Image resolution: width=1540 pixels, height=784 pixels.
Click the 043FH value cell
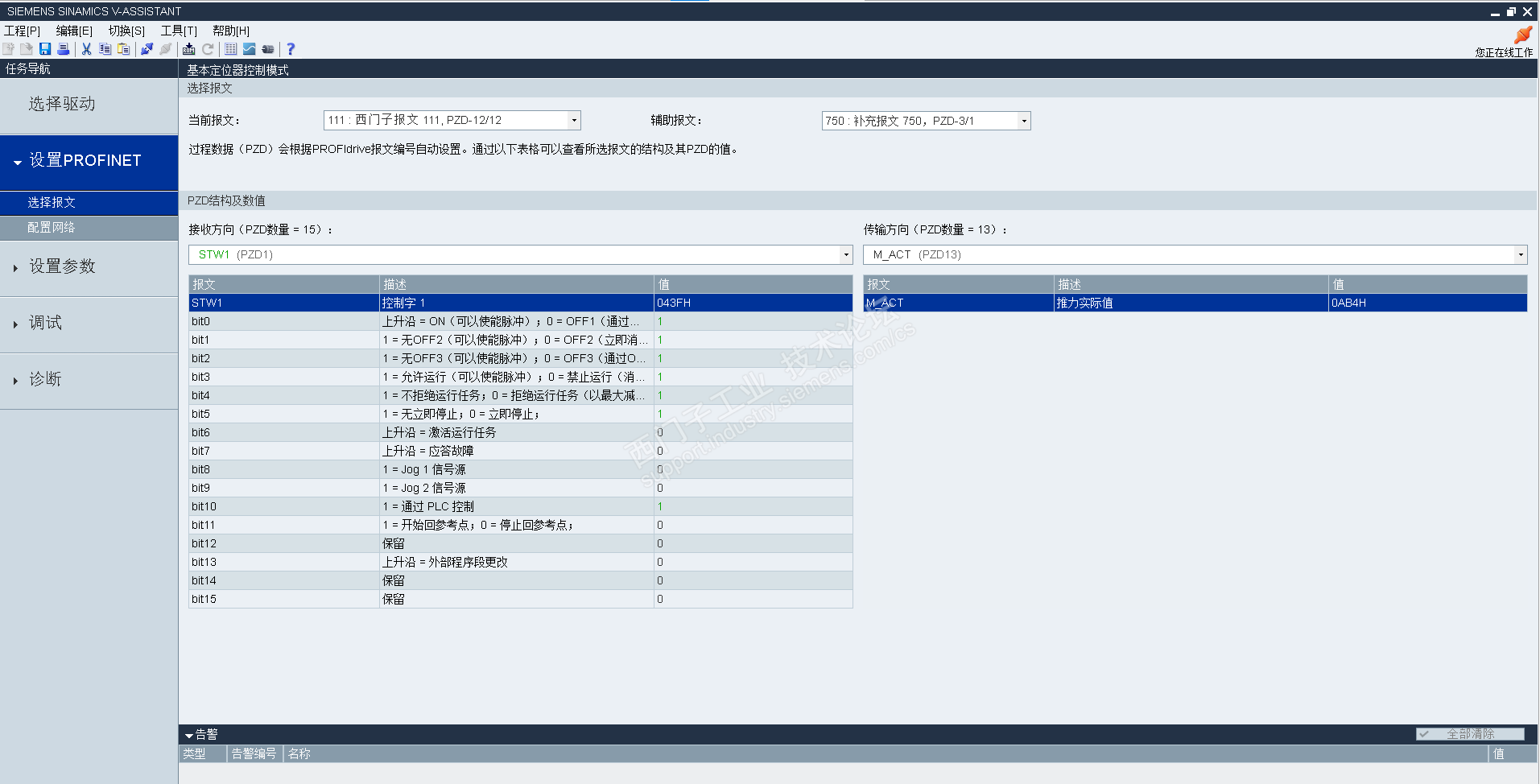[x=753, y=303]
